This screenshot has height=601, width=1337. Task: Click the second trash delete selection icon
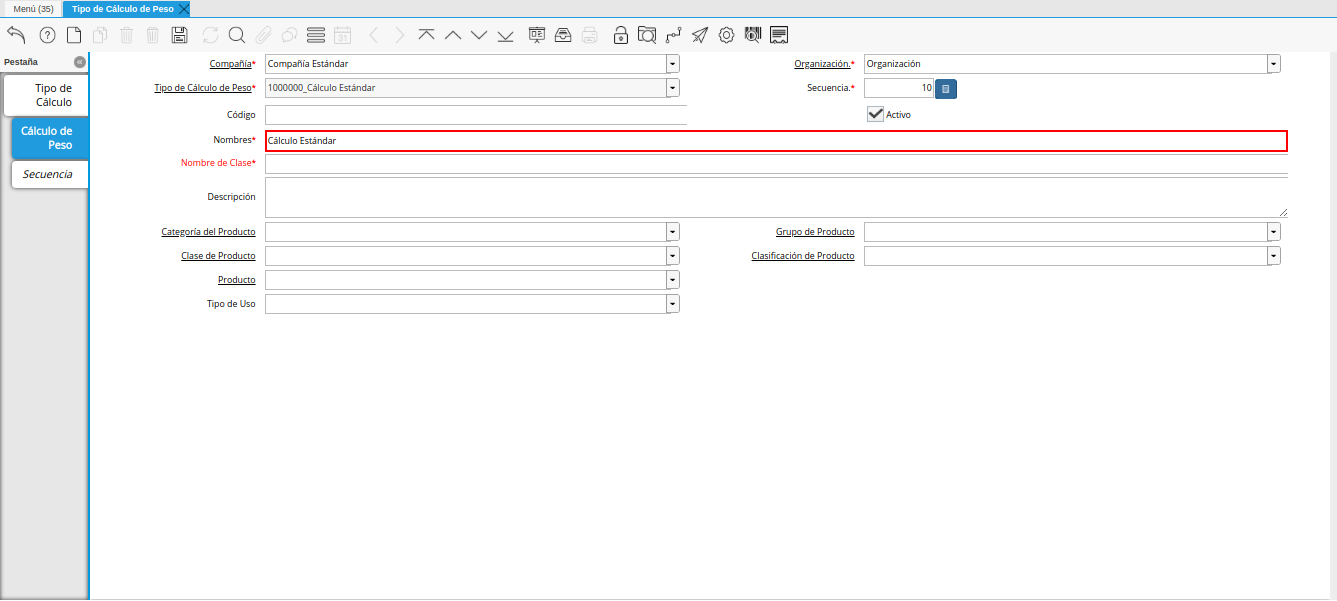click(x=153, y=35)
